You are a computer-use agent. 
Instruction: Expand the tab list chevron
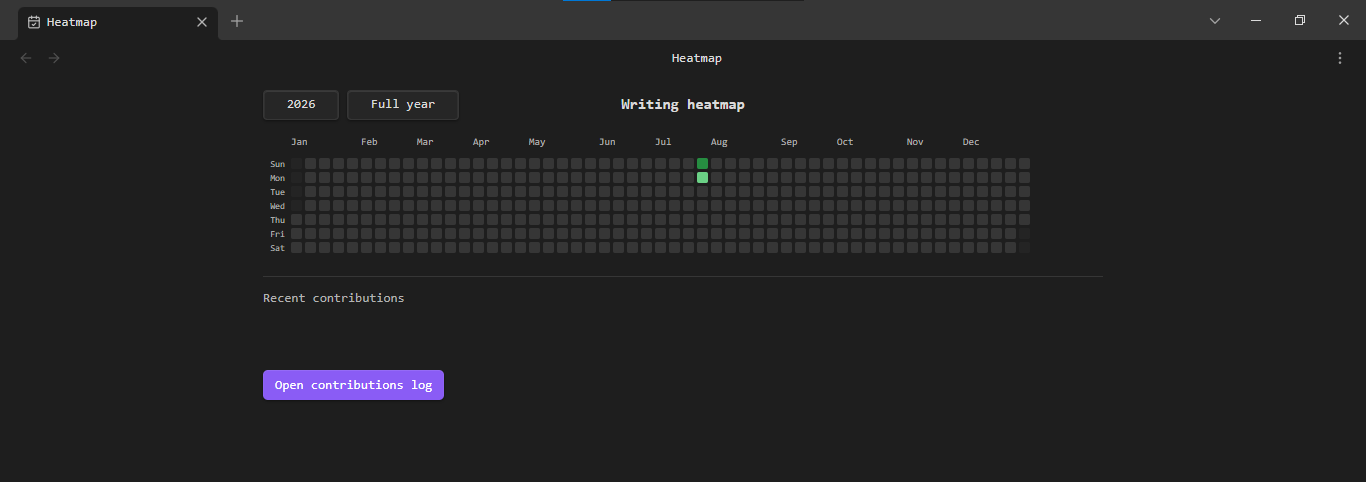point(1215,21)
